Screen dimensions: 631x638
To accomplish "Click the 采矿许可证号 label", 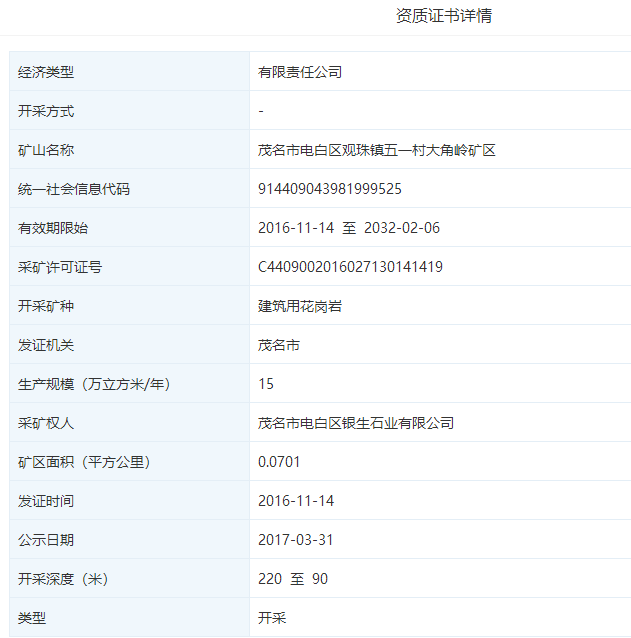I will pyautogui.click(x=60, y=267).
